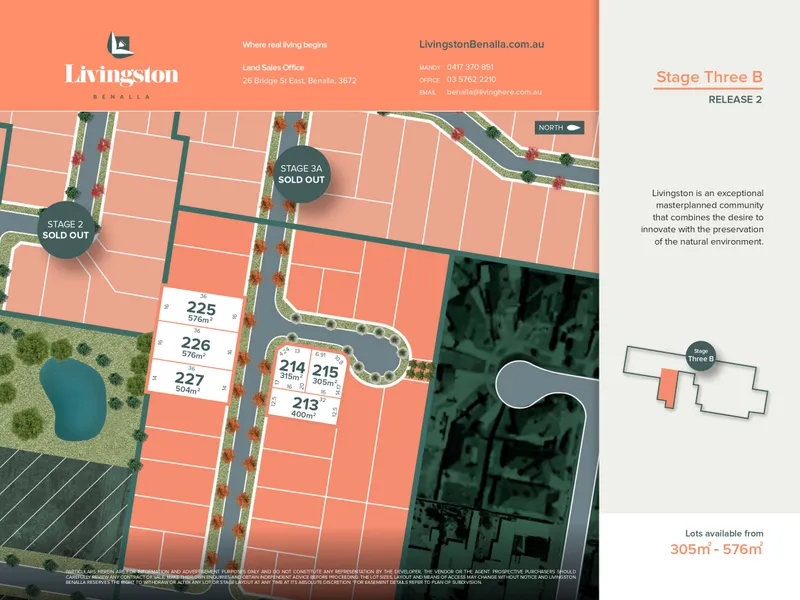The image size is (800, 600).
Task: Select the address 26 Bridge St East, Benalla
Action: (299, 80)
